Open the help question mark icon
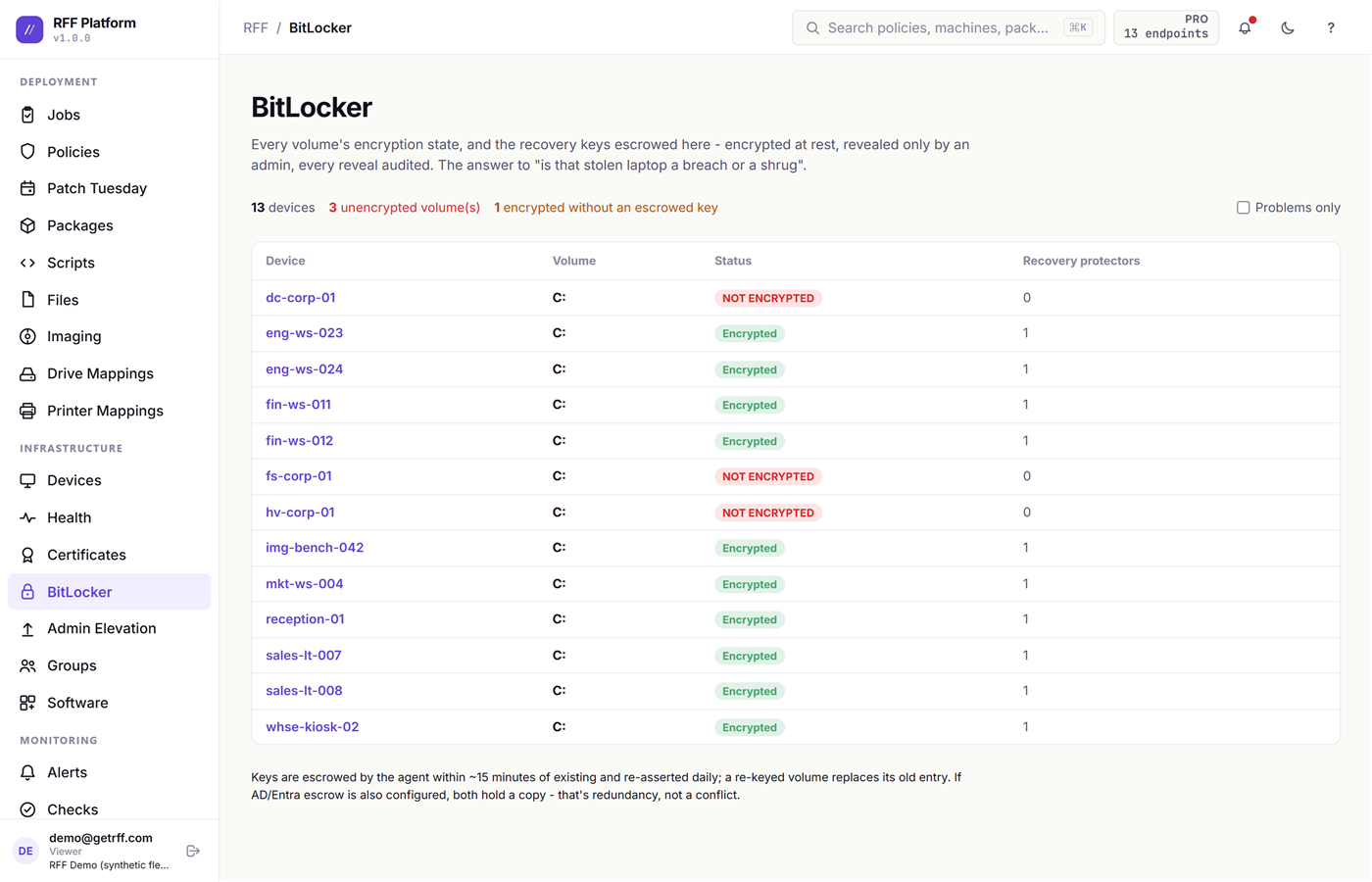The image size is (1372, 882). (x=1331, y=28)
